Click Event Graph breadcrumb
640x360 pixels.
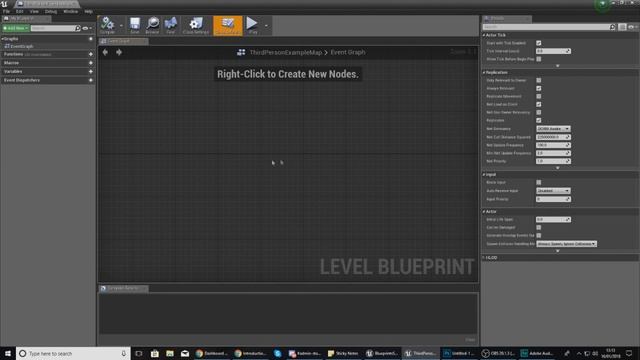click(x=348, y=52)
